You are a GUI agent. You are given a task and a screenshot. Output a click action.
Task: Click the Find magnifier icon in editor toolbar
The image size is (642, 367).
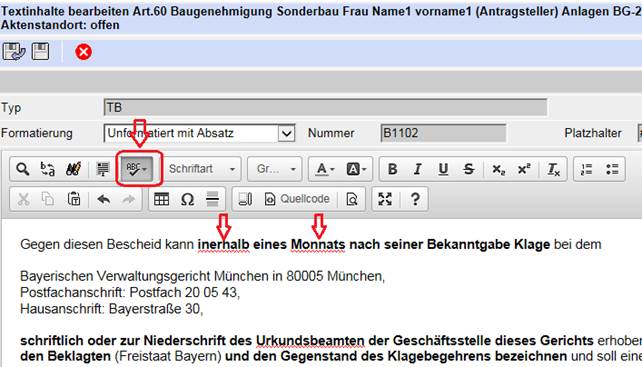click(x=23, y=169)
